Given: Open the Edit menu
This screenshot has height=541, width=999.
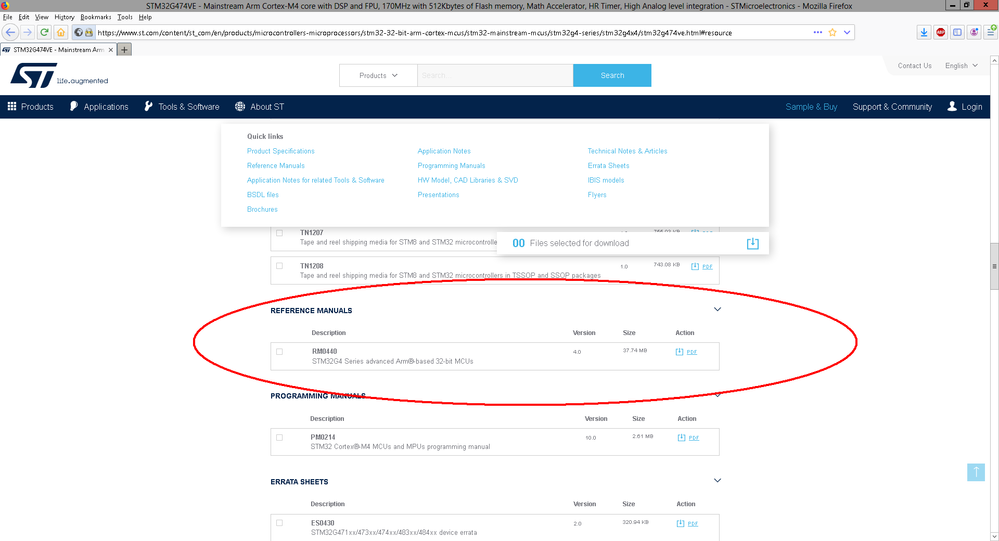Looking at the screenshot, I should 24,17.
